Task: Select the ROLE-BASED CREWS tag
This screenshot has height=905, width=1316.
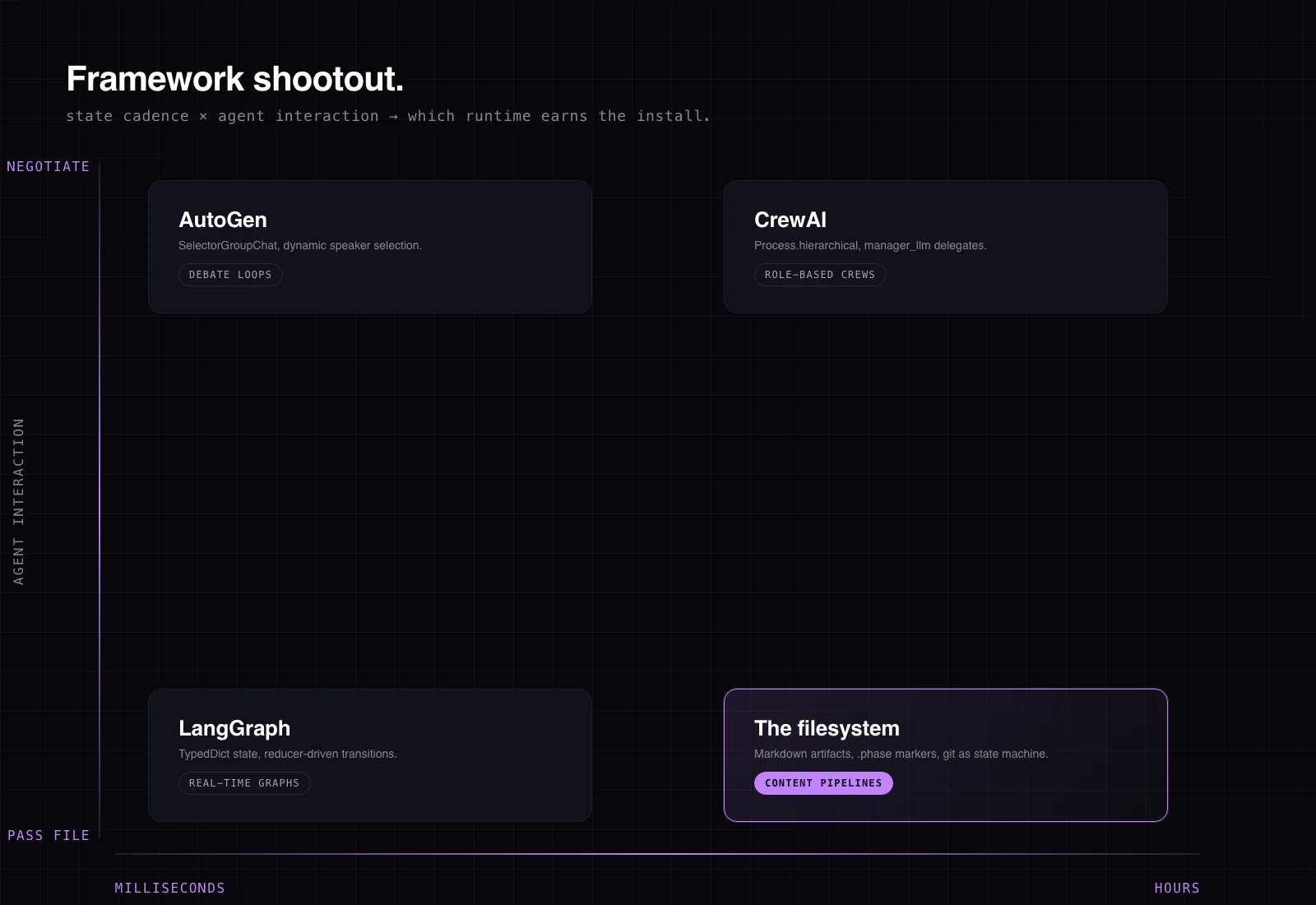Action: pos(819,275)
